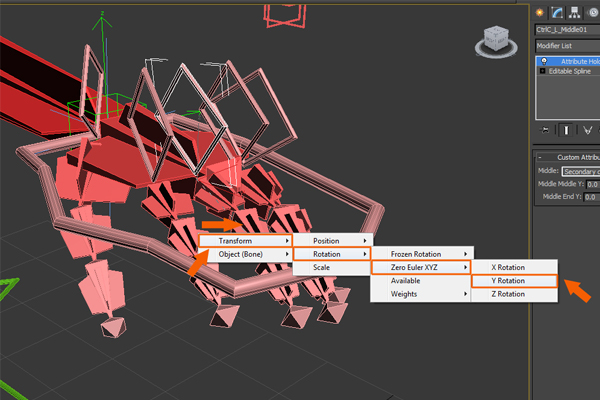Open the Motion command panel tab

(x=593, y=13)
